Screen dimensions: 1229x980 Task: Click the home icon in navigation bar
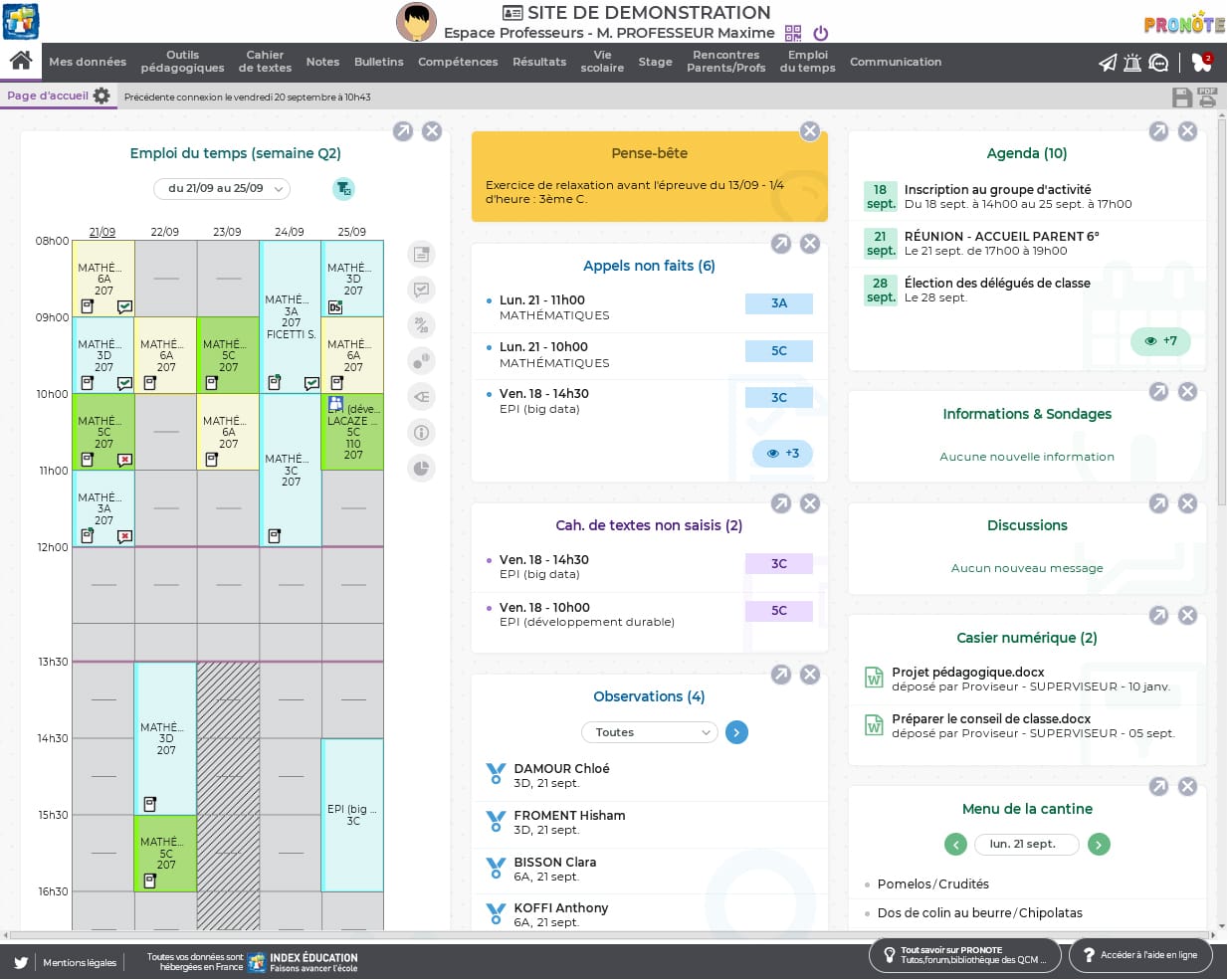click(21, 62)
